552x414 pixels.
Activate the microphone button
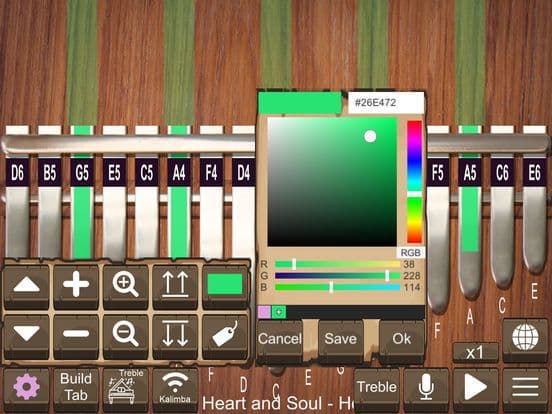click(426, 389)
